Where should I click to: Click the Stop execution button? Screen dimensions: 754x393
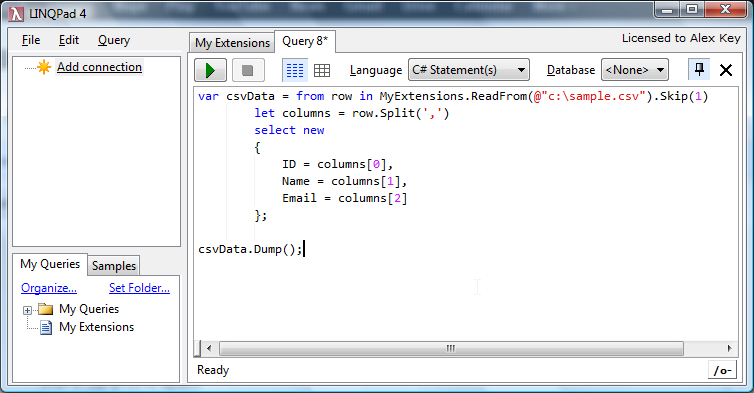tap(248, 70)
